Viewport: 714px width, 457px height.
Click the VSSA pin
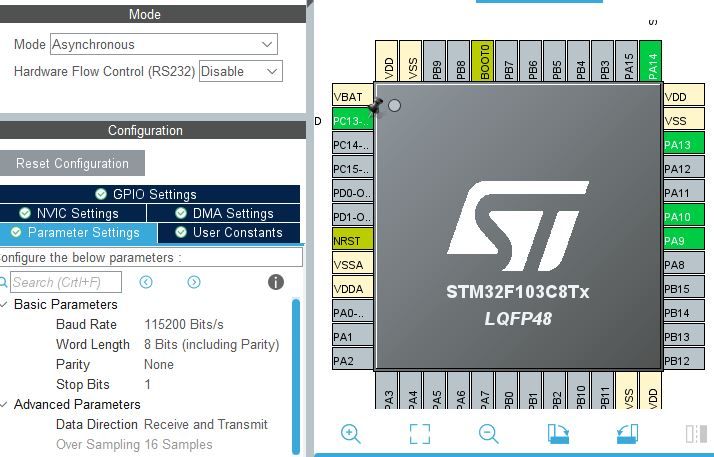click(x=352, y=264)
